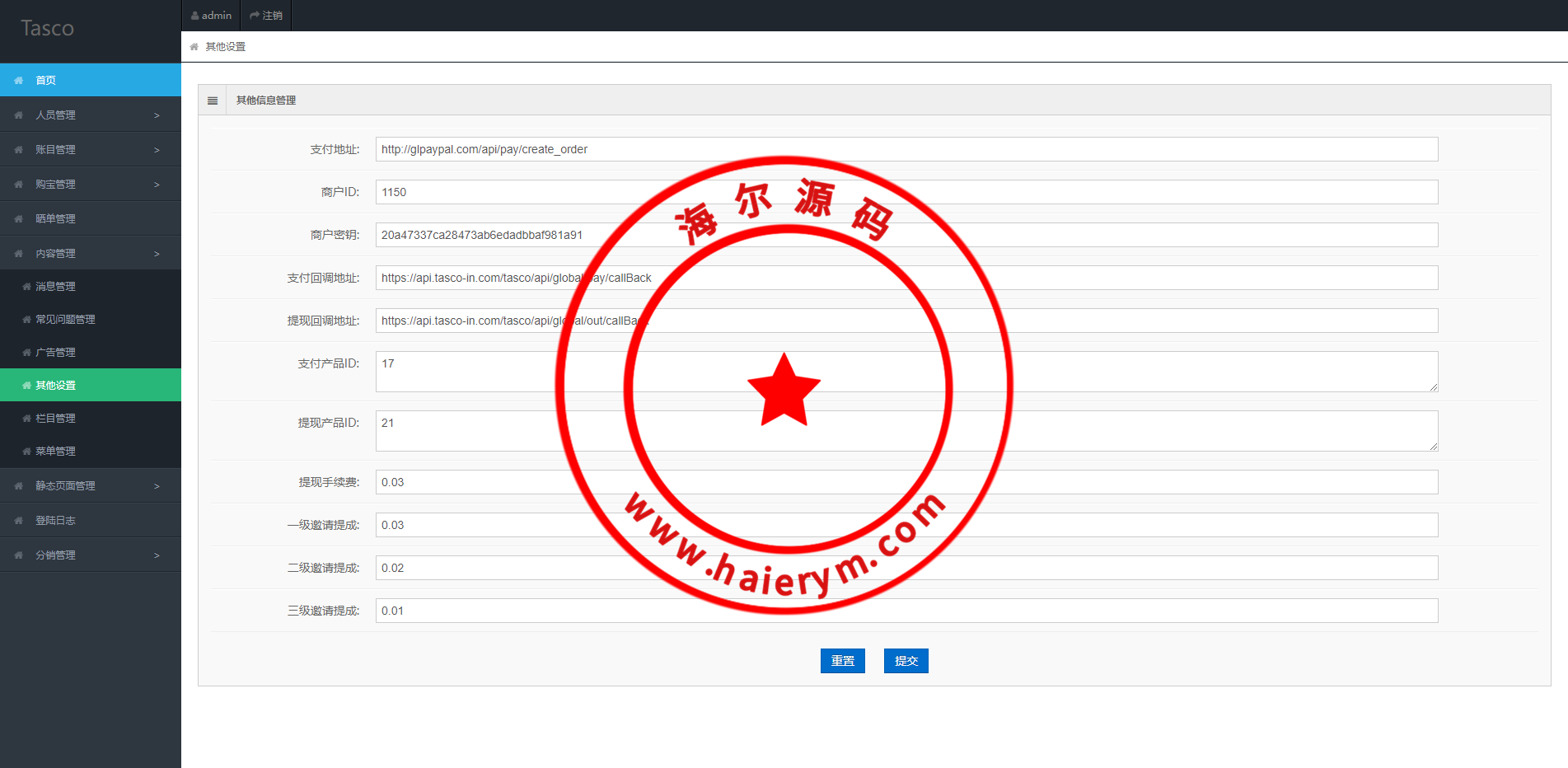
Task: Expand the 人员管理 chevron
Action: click(x=157, y=115)
